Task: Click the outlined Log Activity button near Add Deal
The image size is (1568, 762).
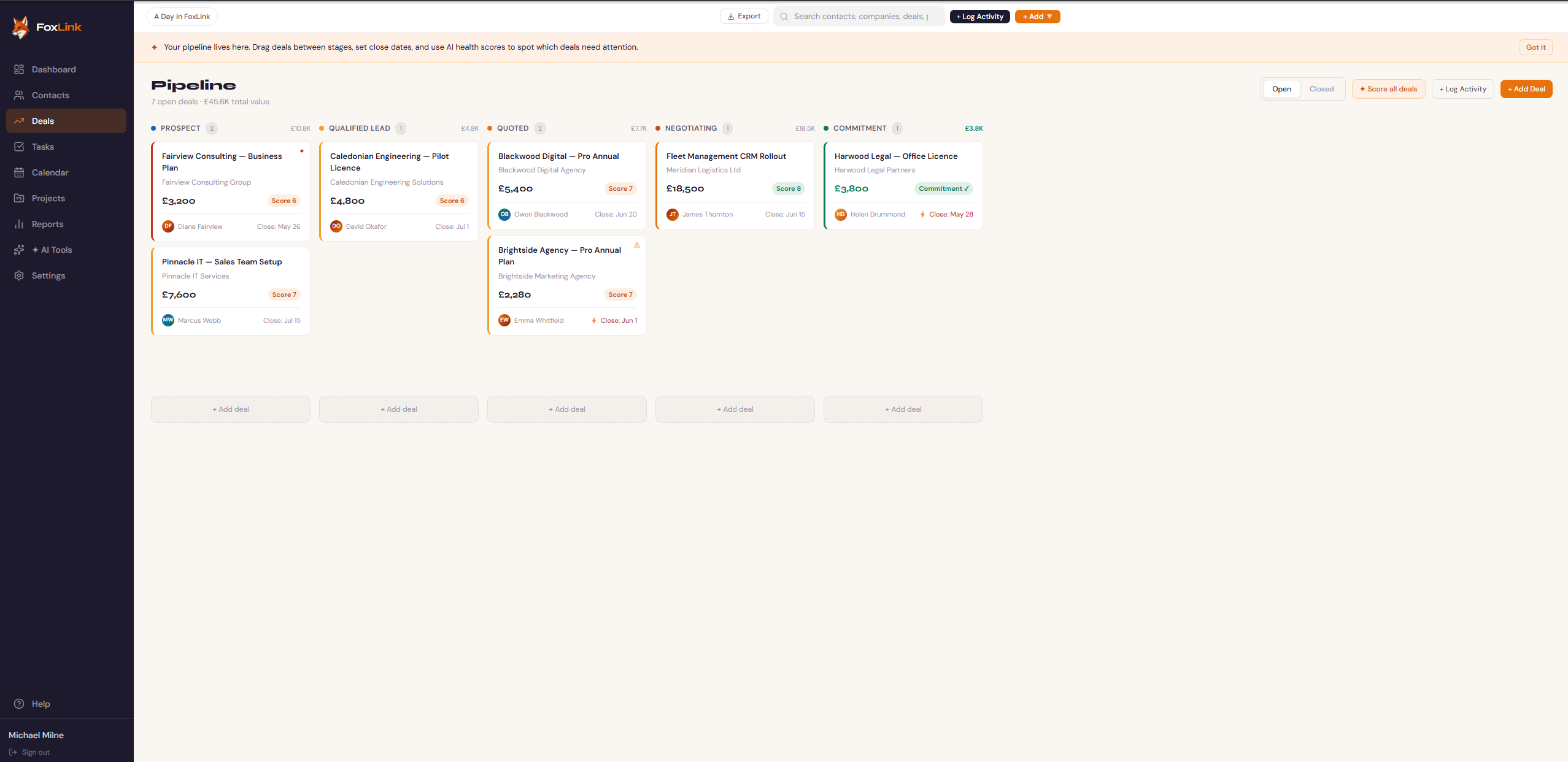Action: [1462, 89]
